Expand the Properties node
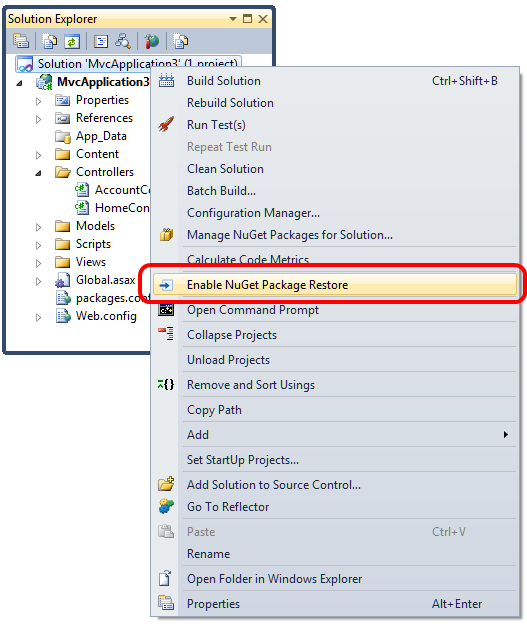527x624 pixels. click(x=39, y=101)
